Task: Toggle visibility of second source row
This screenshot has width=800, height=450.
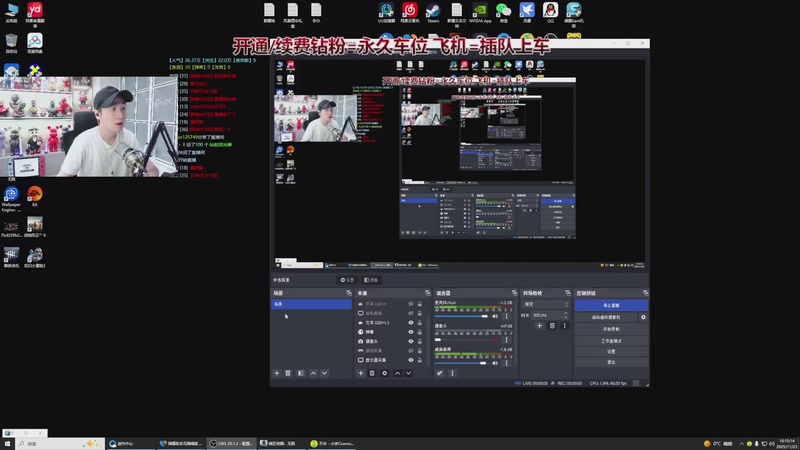Action: 410,313
